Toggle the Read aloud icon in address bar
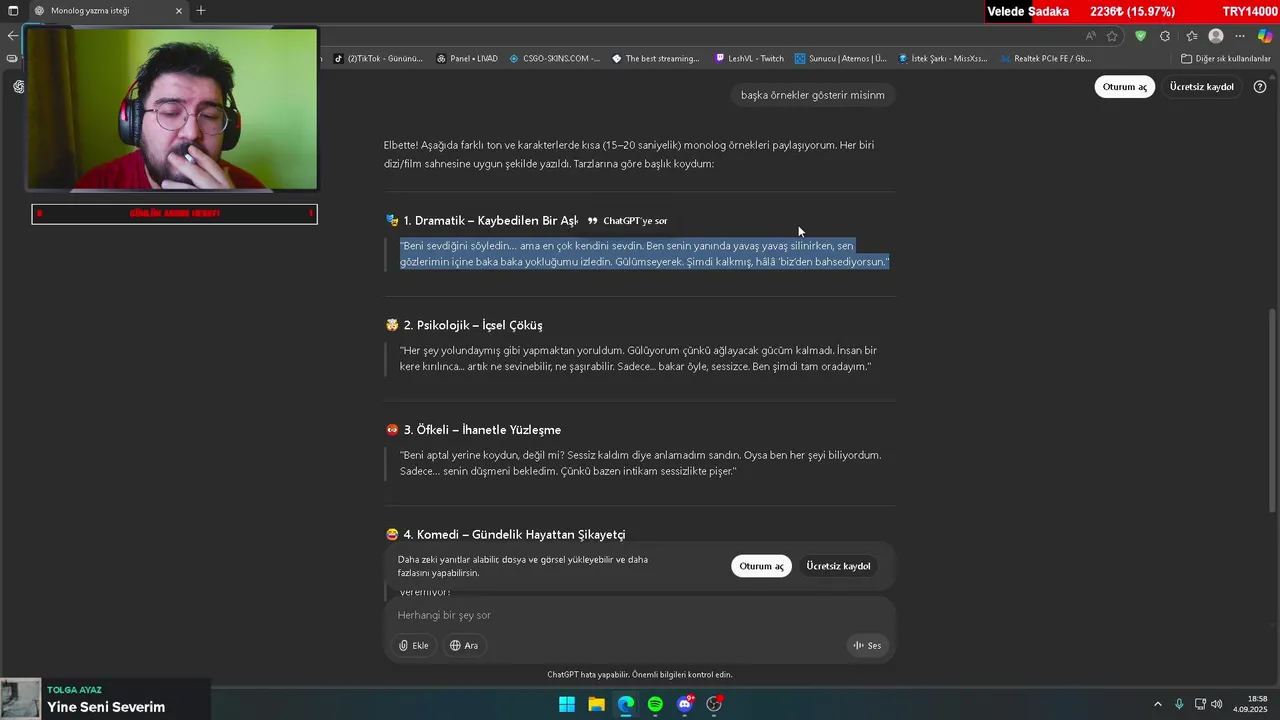 (x=1091, y=36)
